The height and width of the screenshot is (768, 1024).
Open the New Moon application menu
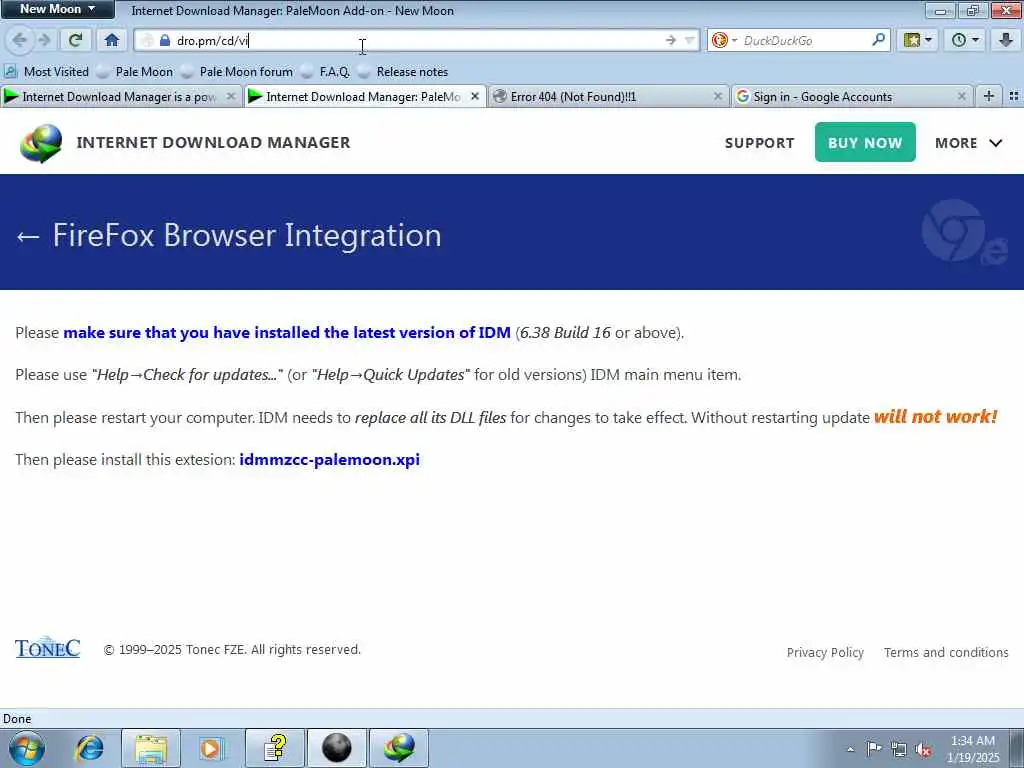pyautogui.click(x=57, y=9)
